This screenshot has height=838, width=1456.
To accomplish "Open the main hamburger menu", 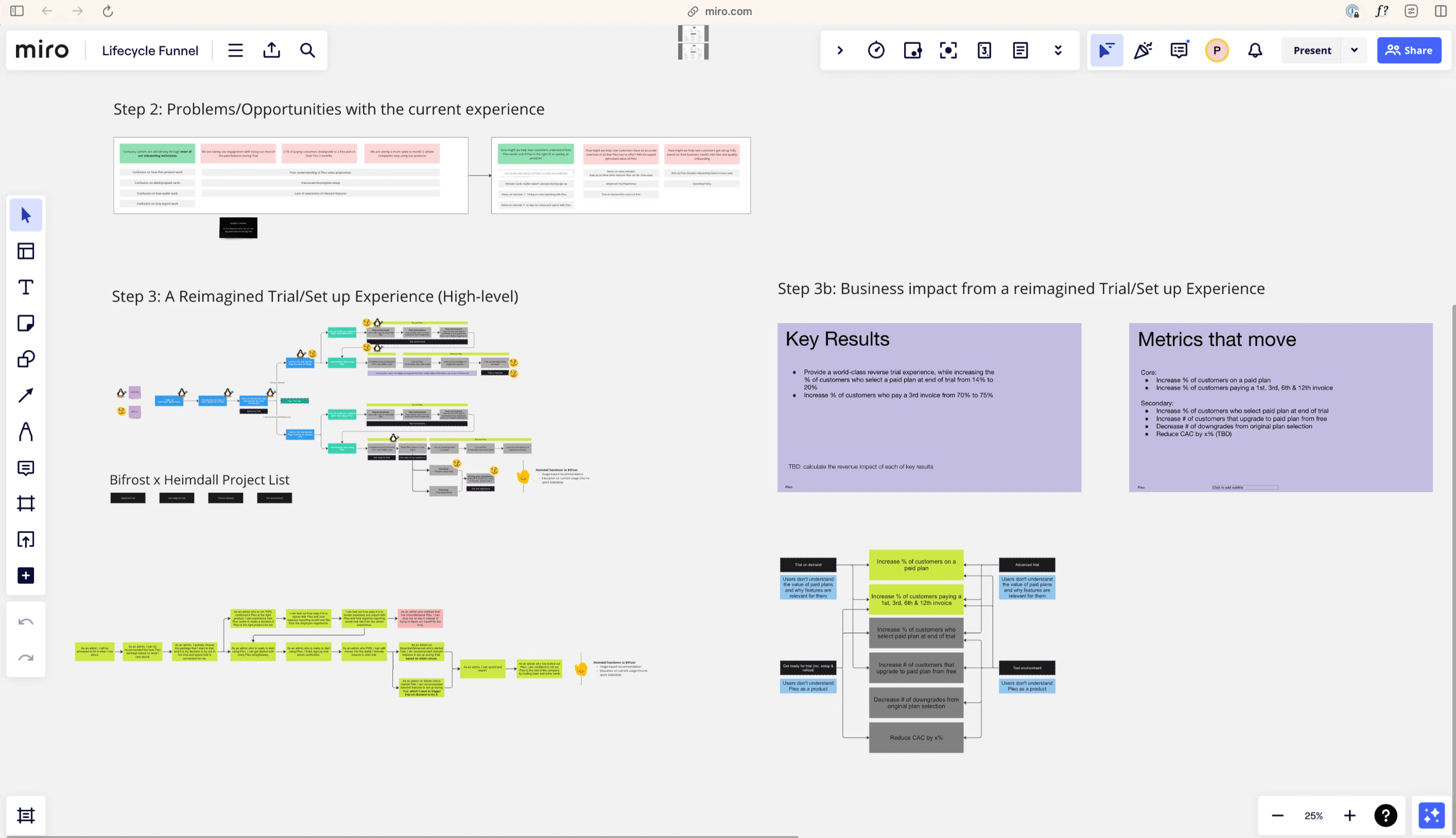I will (235, 50).
